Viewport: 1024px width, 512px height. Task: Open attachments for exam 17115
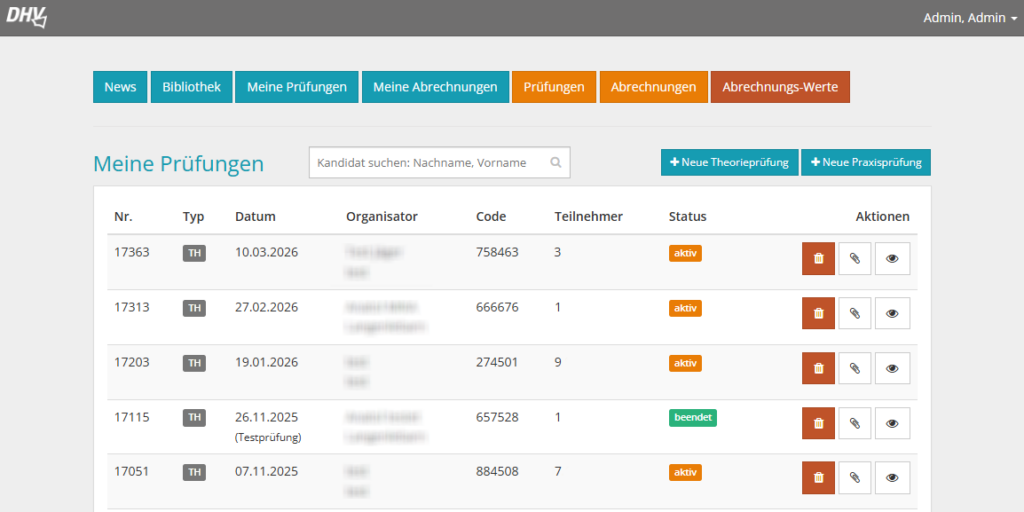tap(854, 423)
